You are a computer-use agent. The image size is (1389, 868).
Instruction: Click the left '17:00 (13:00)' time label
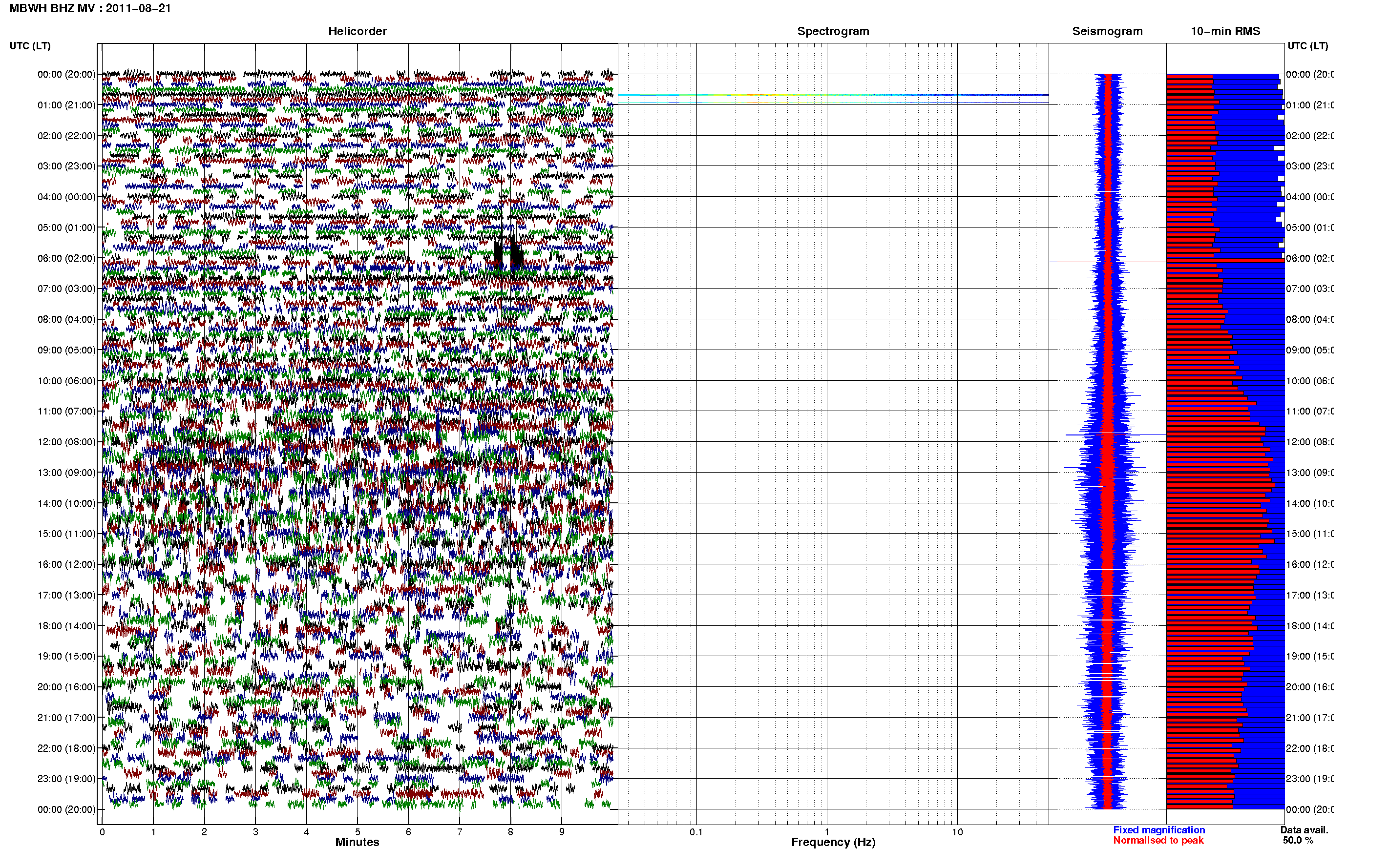tap(66, 595)
